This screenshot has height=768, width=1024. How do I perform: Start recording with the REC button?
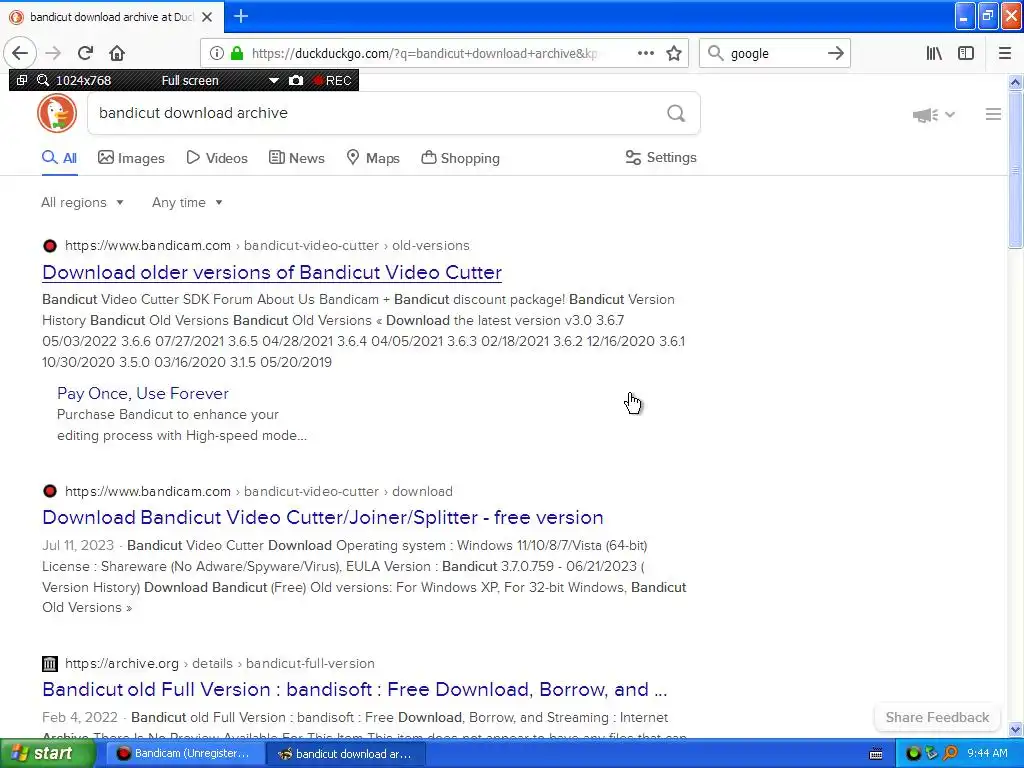coord(333,80)
